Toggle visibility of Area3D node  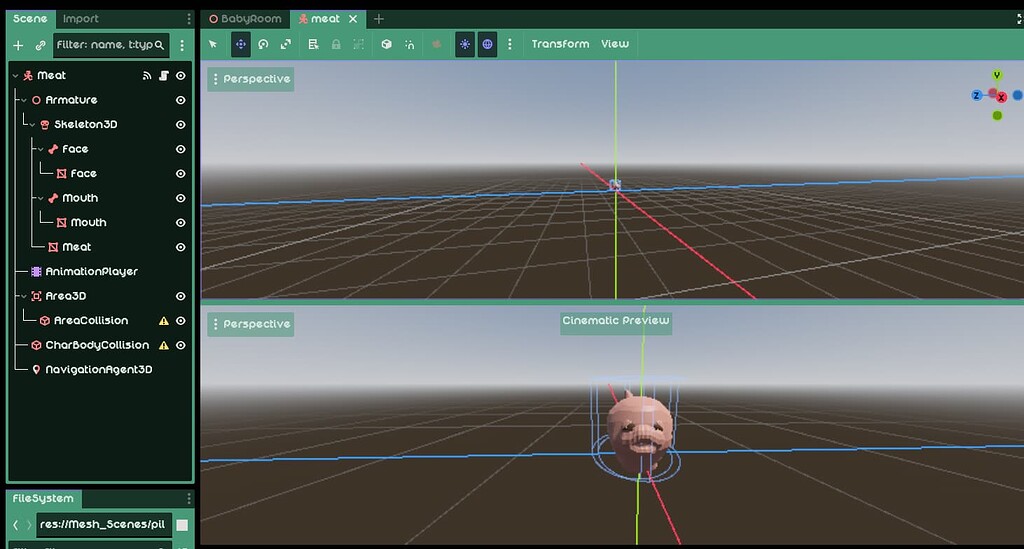coord(181,296)
